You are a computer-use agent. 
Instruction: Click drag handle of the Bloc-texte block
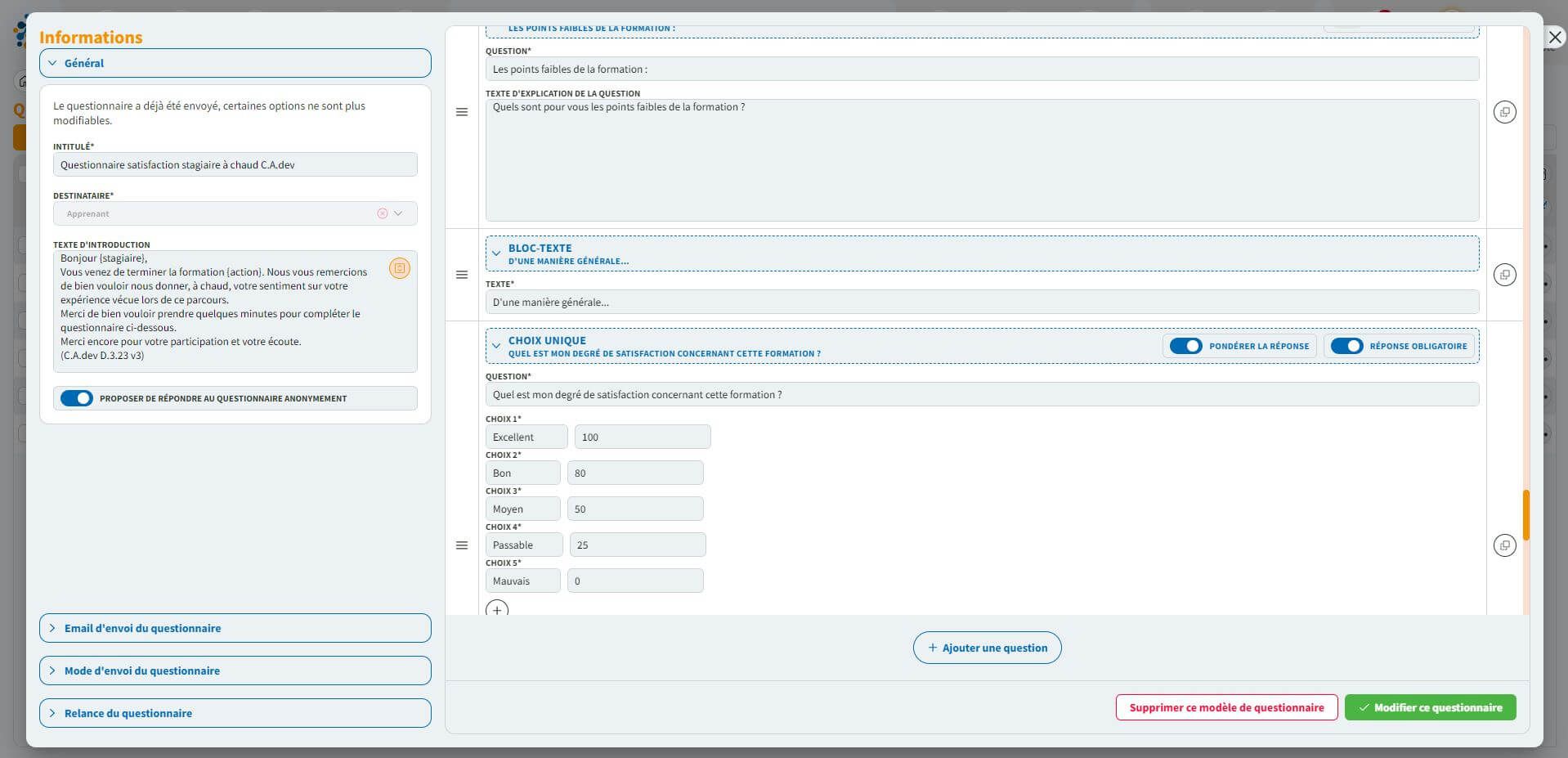point(462,275)
